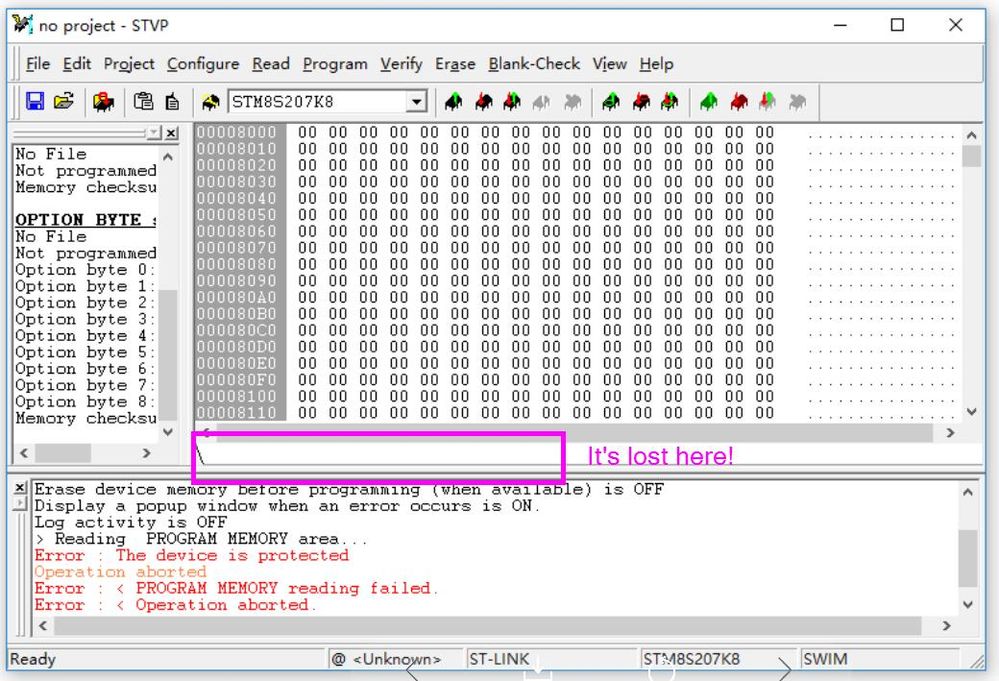This screenshot has width=999, height=681.
Task: Click the SWIM status bar entry
Action: [825, 659]
